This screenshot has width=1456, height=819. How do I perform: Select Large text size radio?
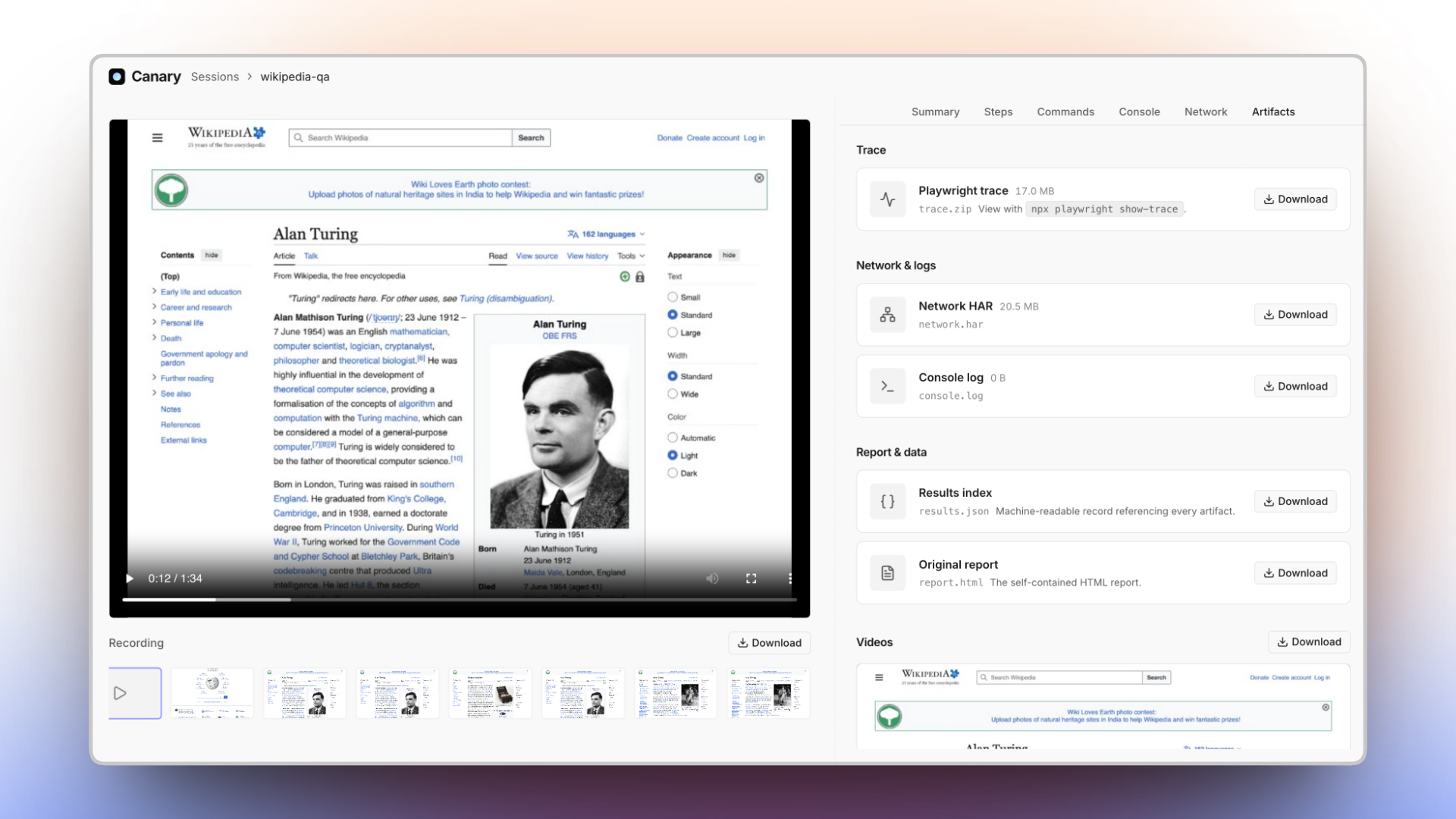(673, 332)
